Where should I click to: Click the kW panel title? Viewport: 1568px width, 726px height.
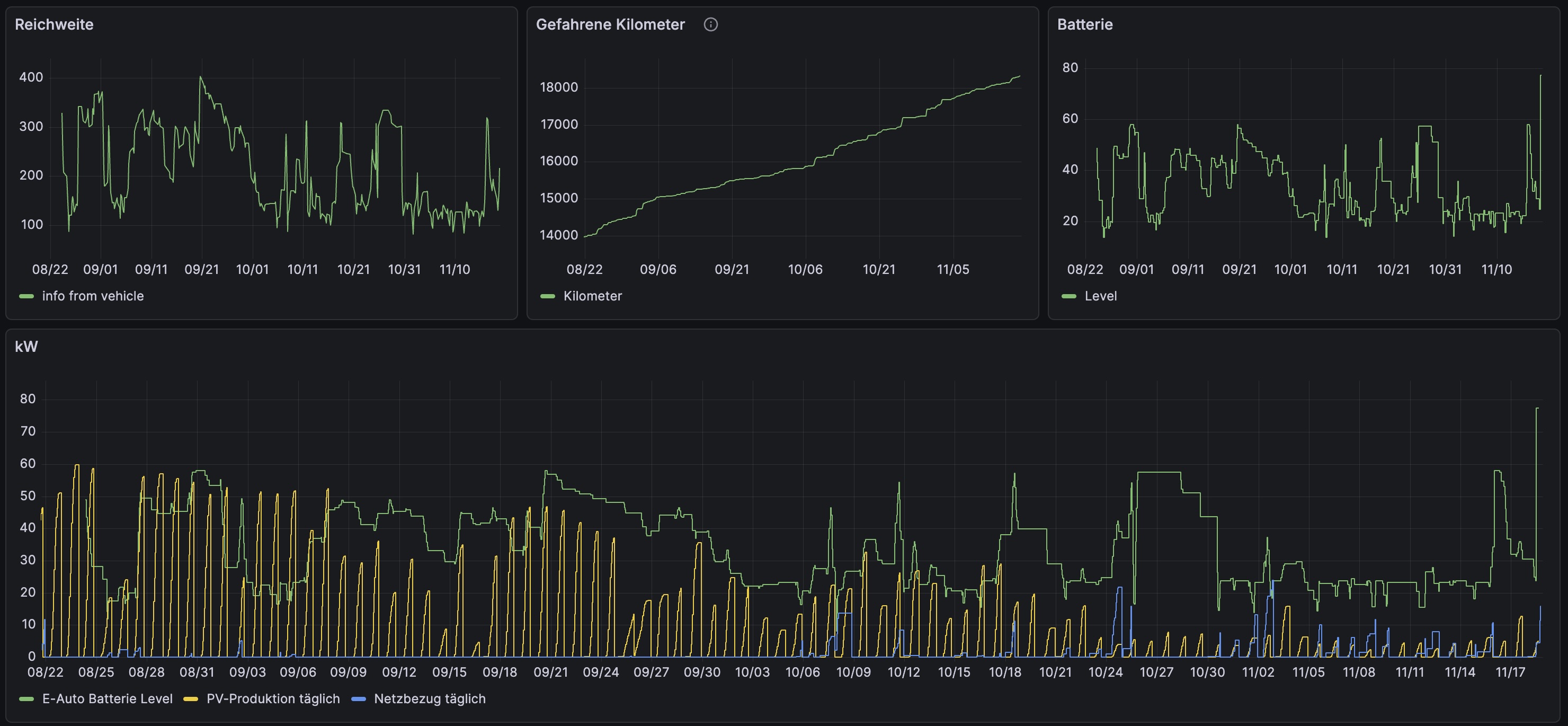[26, 347]
